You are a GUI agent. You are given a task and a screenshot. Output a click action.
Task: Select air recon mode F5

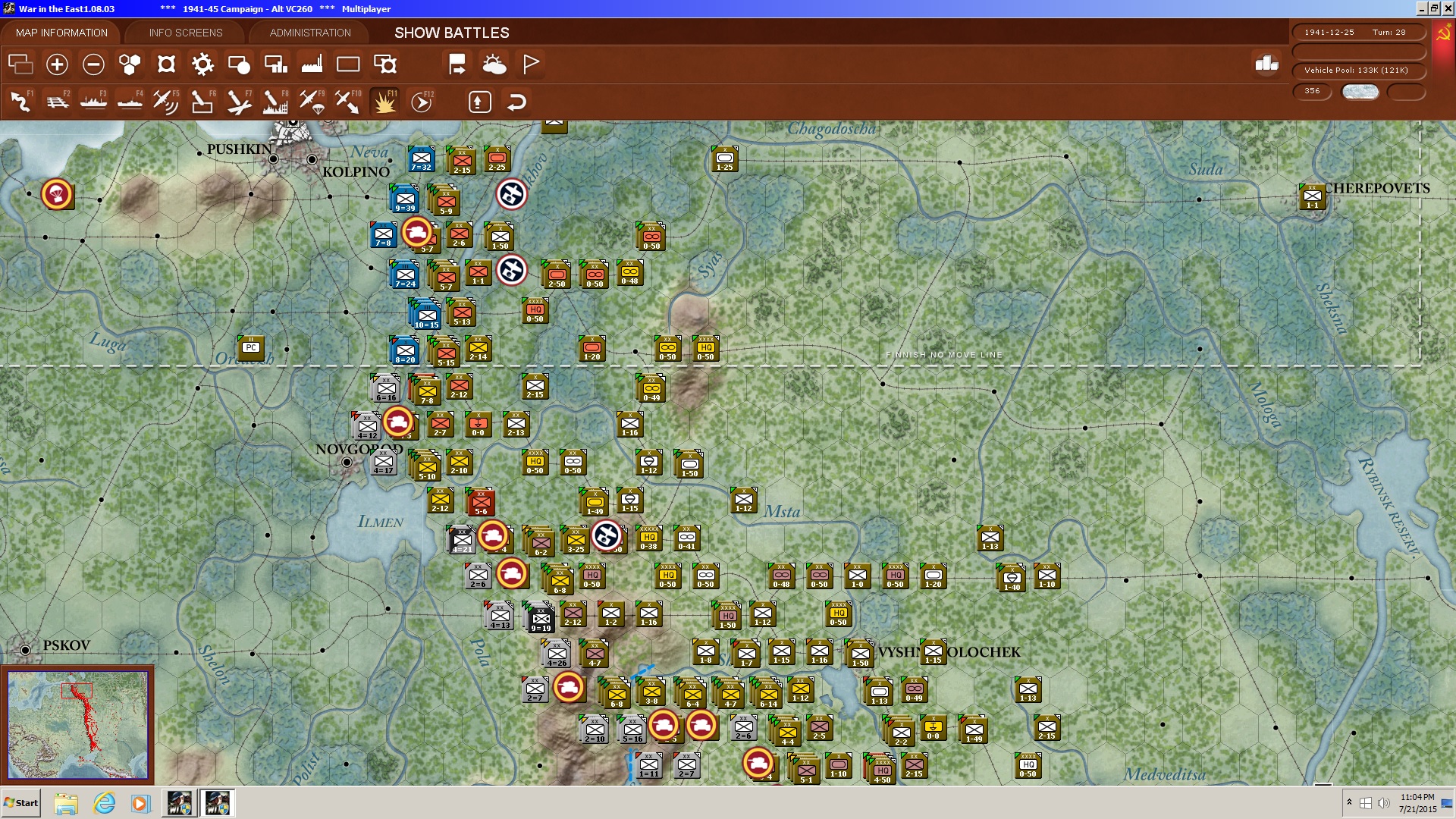(x=165, y=102)
